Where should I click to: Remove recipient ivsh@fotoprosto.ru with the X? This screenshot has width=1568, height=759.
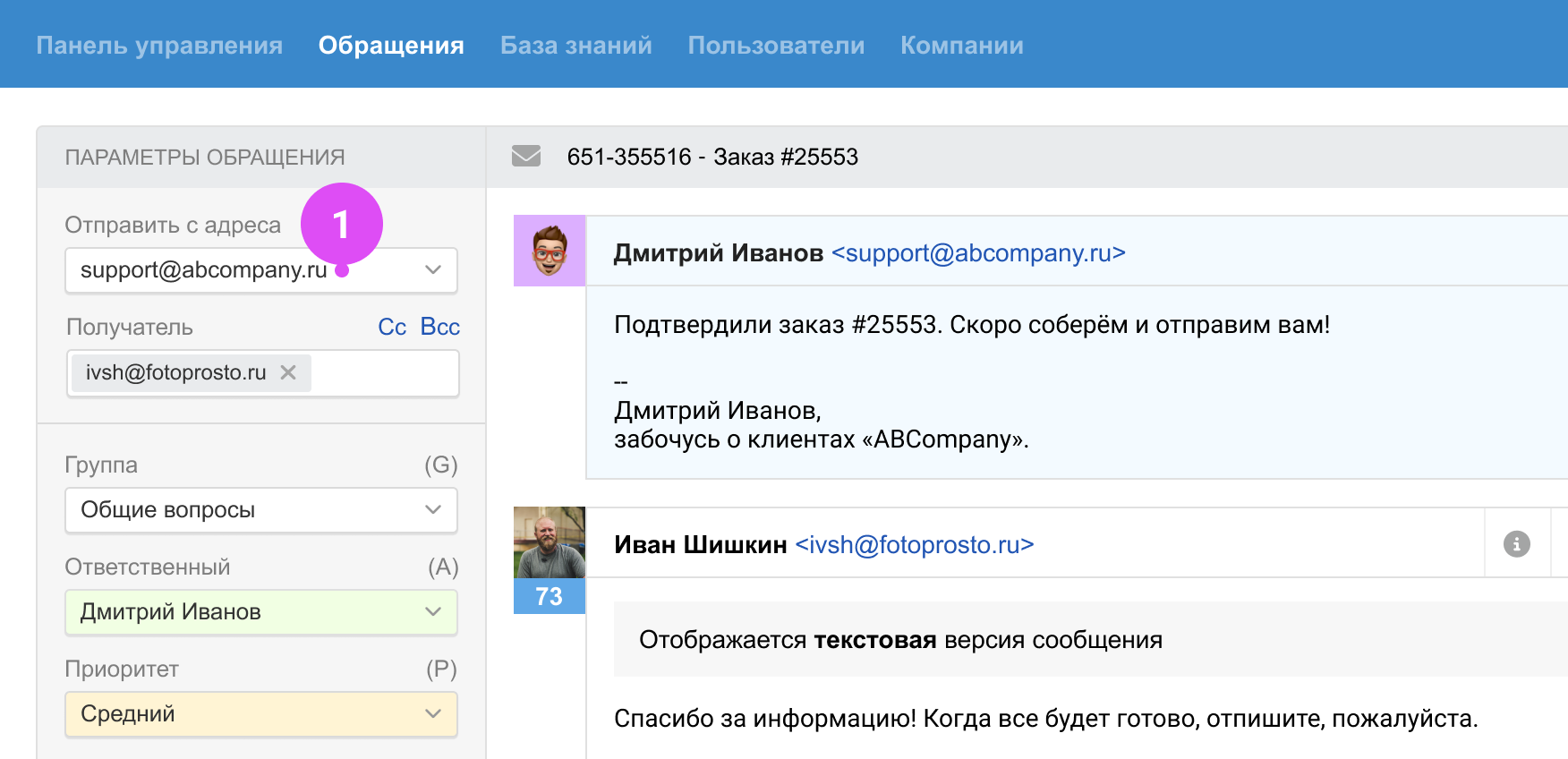(x=288, y=372)
